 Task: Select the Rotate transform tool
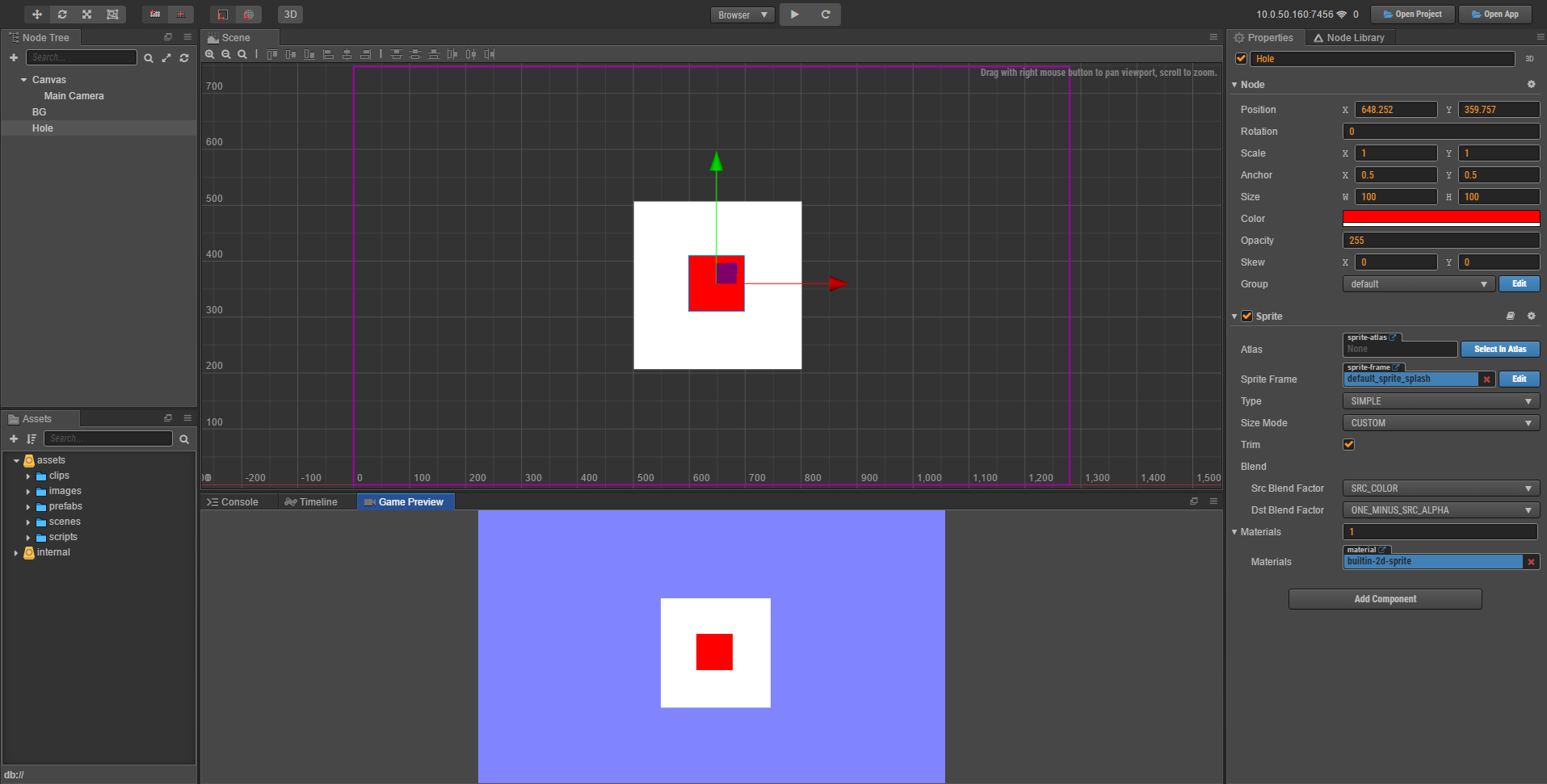(62, 15)
